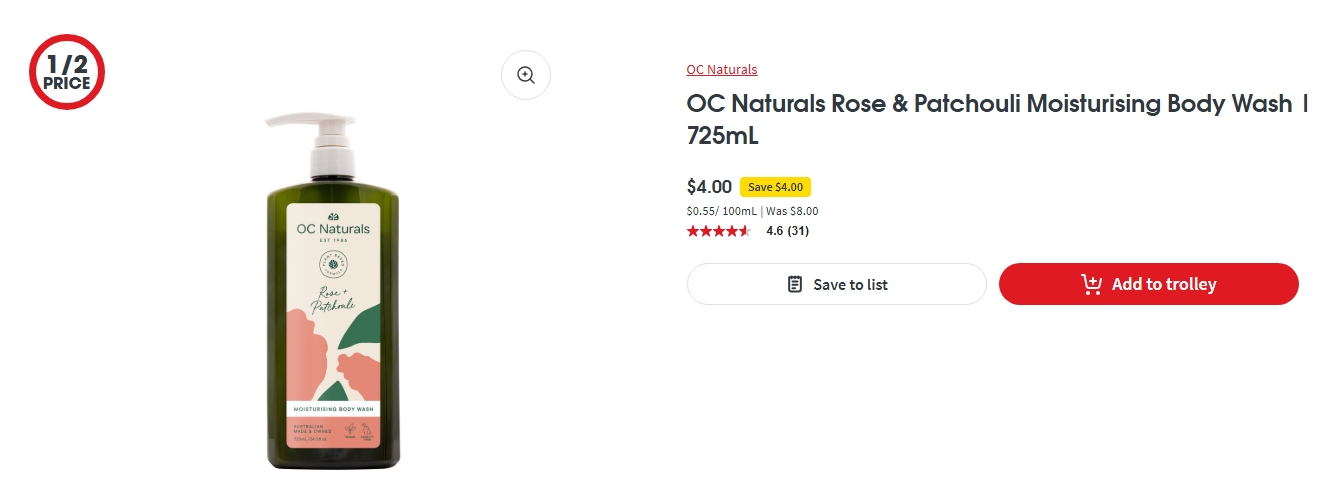
Task: Click the Rose + Patchouli script on label
Action: tap(331, 297)
